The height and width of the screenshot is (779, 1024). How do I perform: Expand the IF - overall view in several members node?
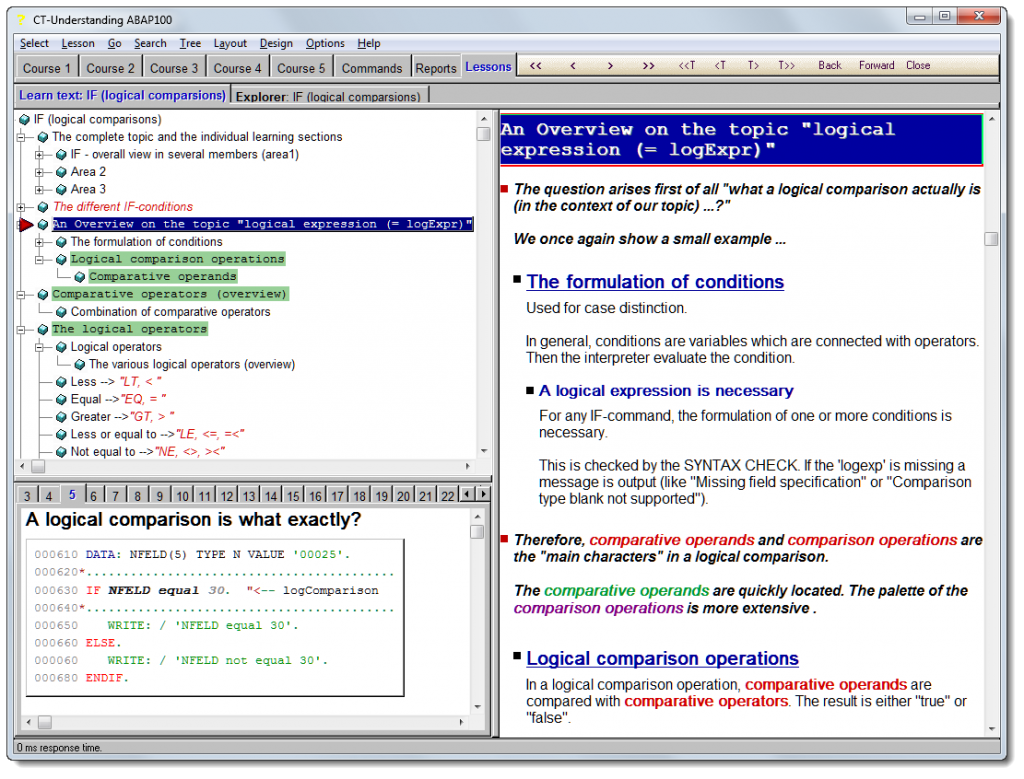point(37,155)
